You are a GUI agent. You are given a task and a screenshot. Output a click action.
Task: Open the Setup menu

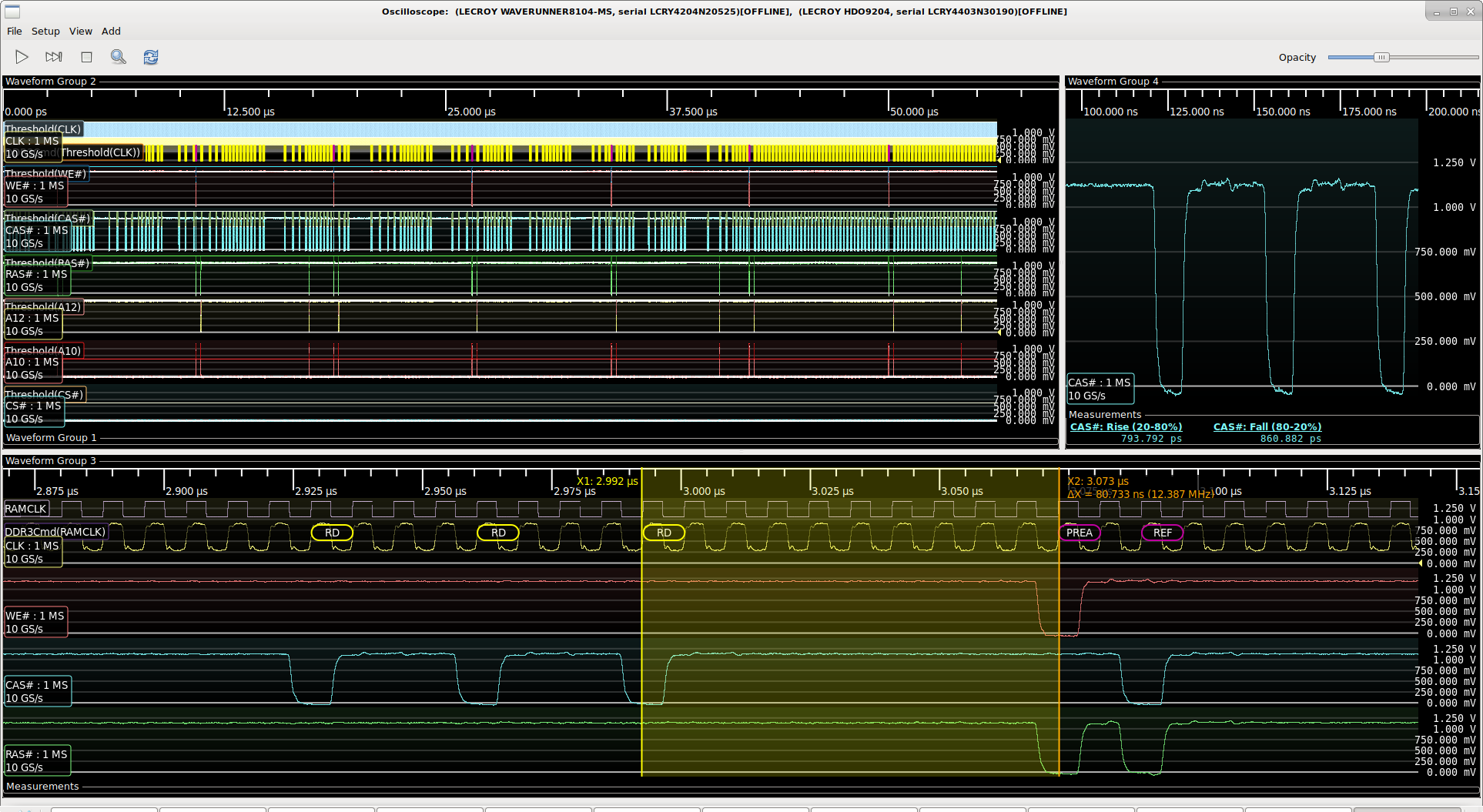(45, 32)
